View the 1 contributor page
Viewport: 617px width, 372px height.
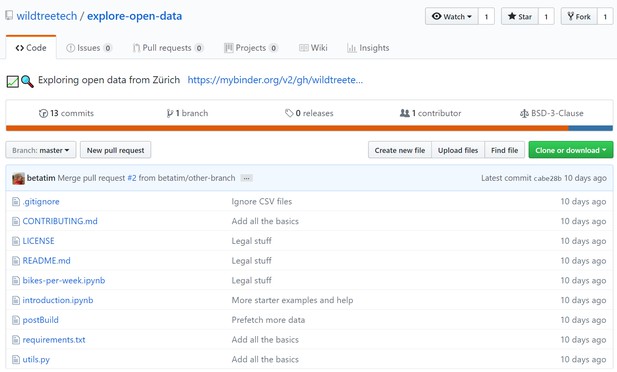[x=430, y=113]
